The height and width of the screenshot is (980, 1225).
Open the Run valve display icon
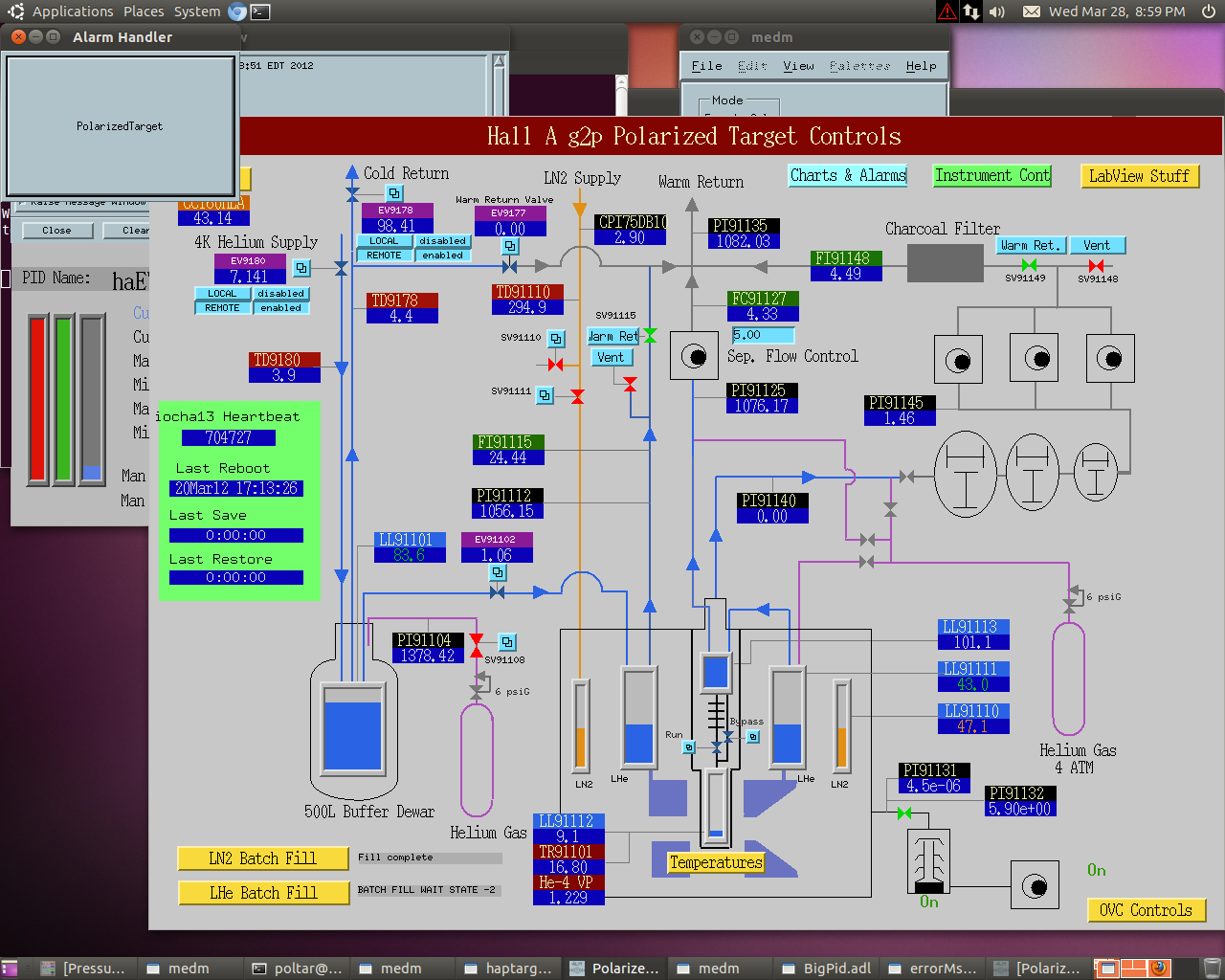tap(688, 747)
